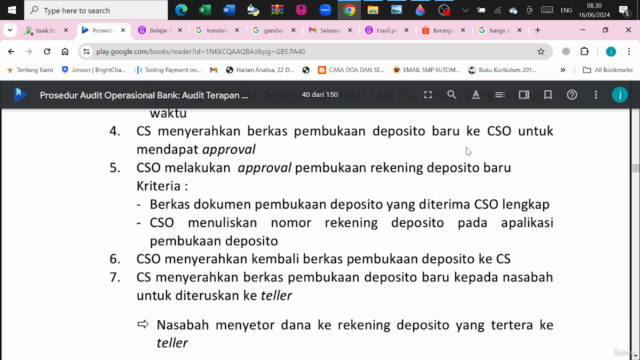
Task: Open reader more options menu
Action: (596, 95)
